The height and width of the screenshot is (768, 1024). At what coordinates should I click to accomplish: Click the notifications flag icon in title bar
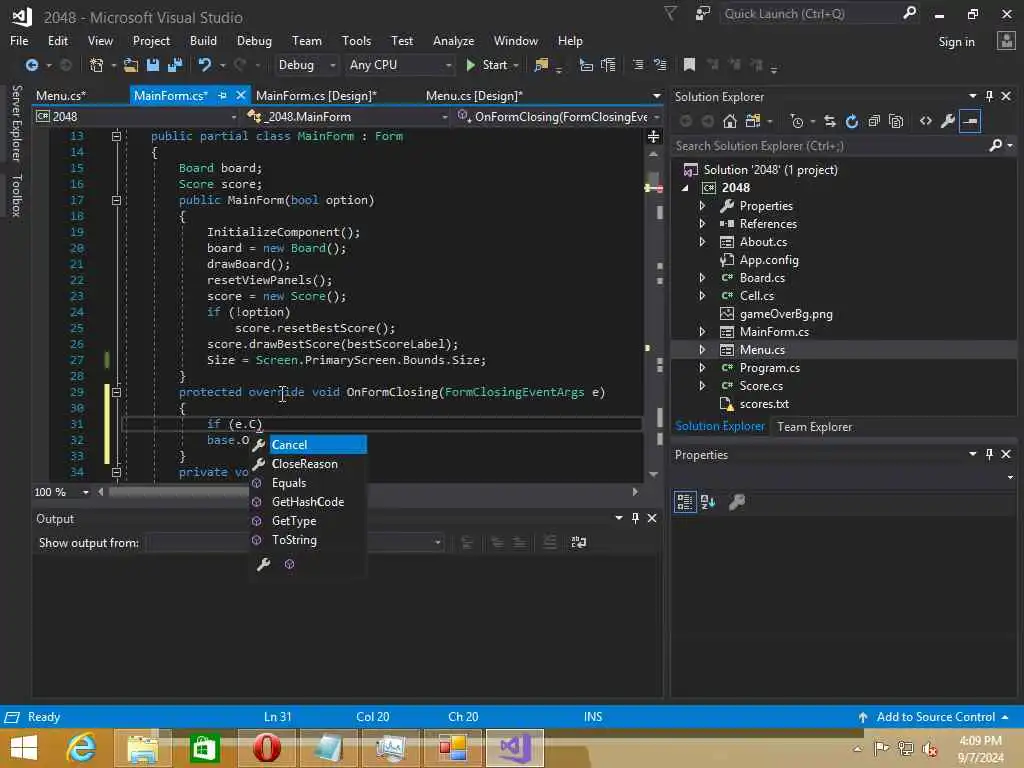pyautogui.click(x=670, y=14)
